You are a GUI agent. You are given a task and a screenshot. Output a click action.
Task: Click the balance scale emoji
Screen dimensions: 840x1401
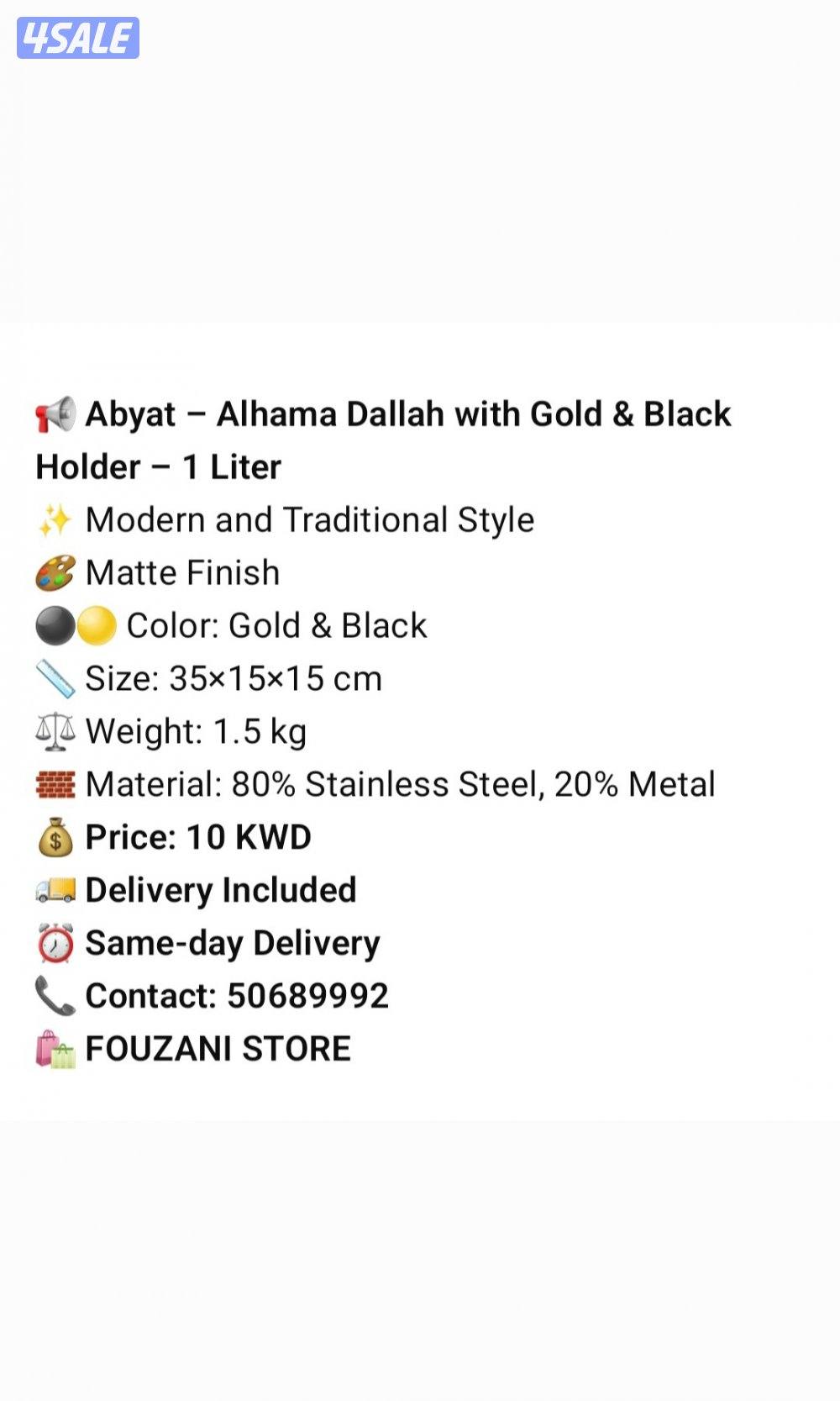55,732
